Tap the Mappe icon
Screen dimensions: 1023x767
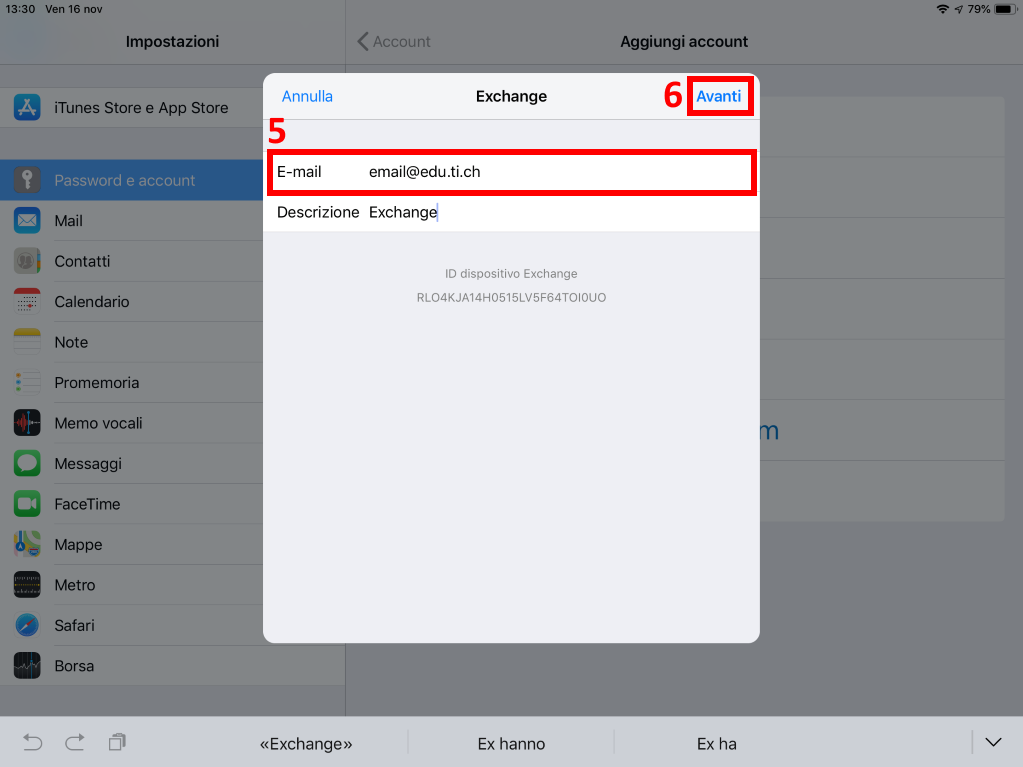click(x=27, y=544)
